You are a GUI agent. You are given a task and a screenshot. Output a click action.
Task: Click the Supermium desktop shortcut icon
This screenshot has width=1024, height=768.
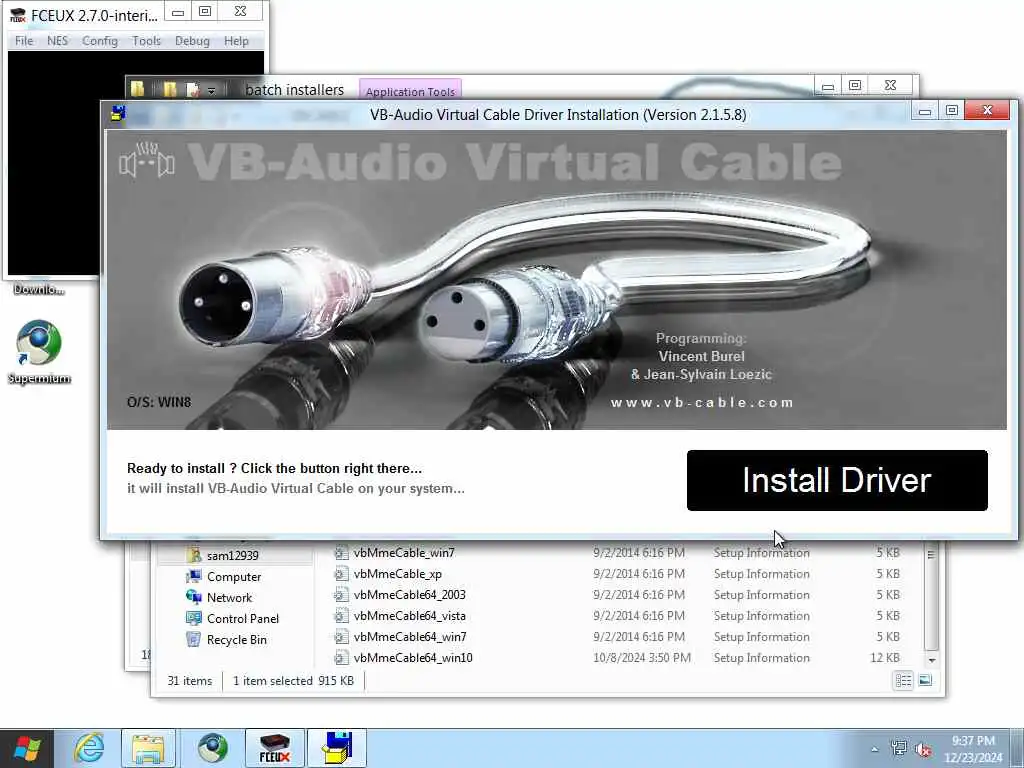pos(39,343)
